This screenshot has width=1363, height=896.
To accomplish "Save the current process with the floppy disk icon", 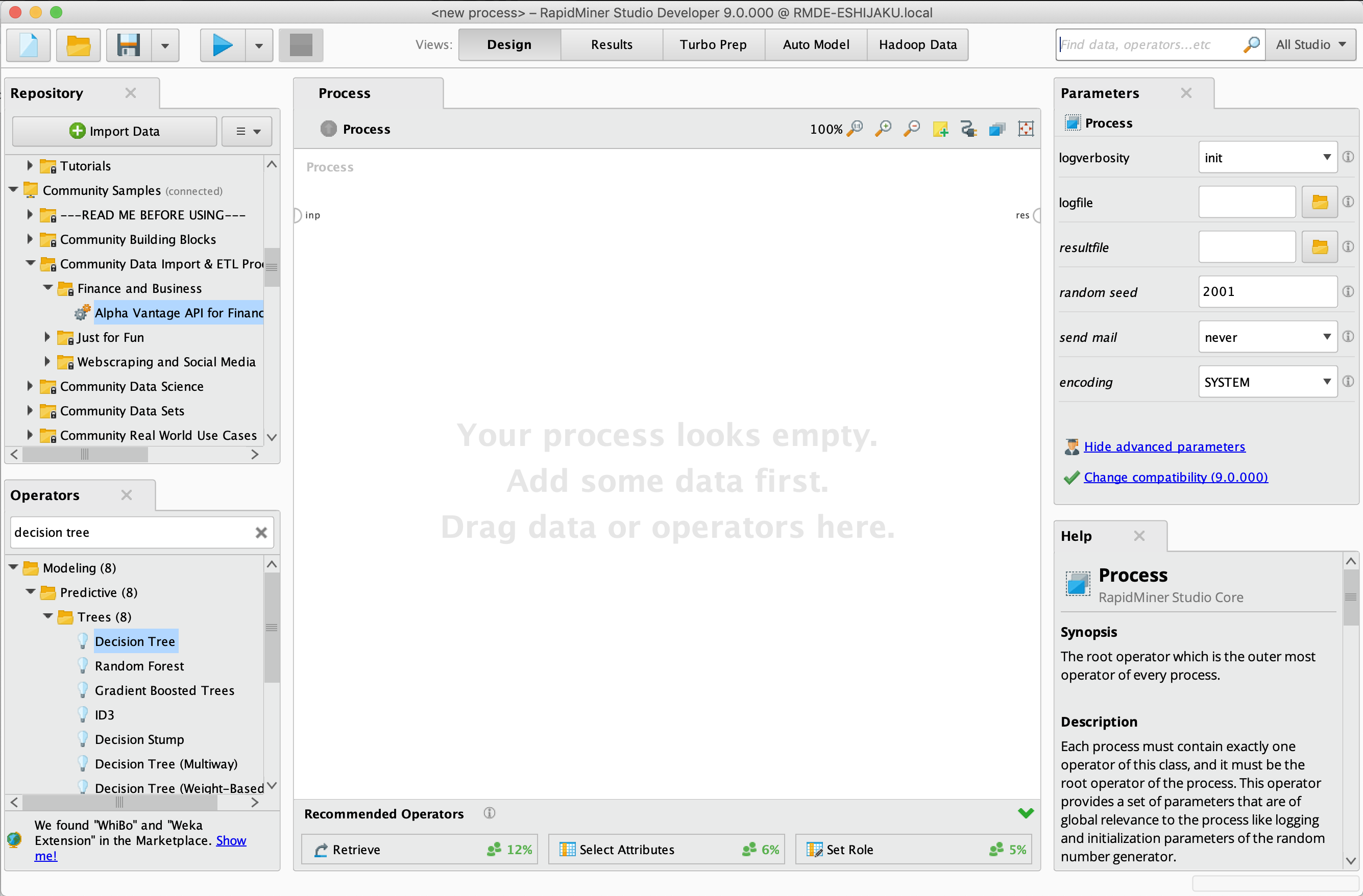I will [x=128, y=45].
